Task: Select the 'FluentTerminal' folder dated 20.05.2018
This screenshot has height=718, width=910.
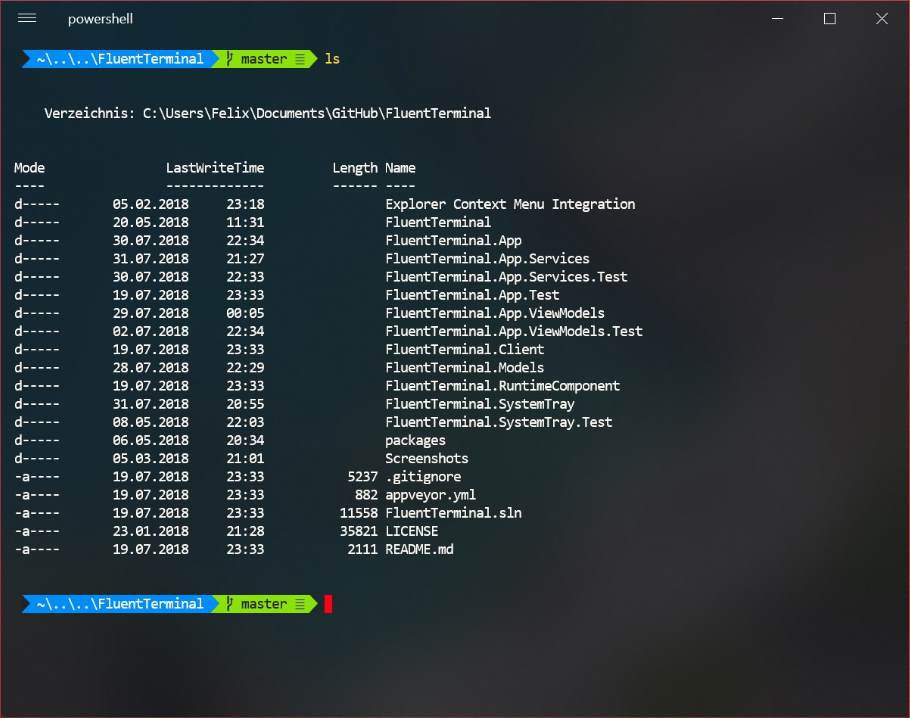Action: pos(438,222)
